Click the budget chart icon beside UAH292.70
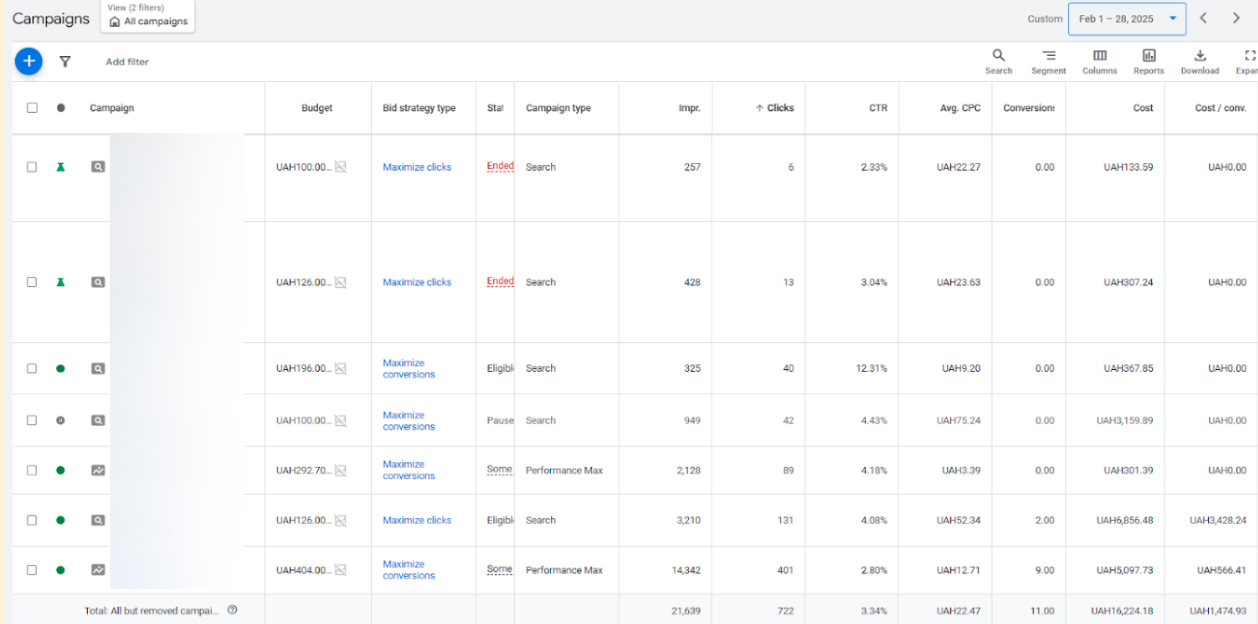The height and width of the screenshot is (624, 1258). [x=341, y=470]
